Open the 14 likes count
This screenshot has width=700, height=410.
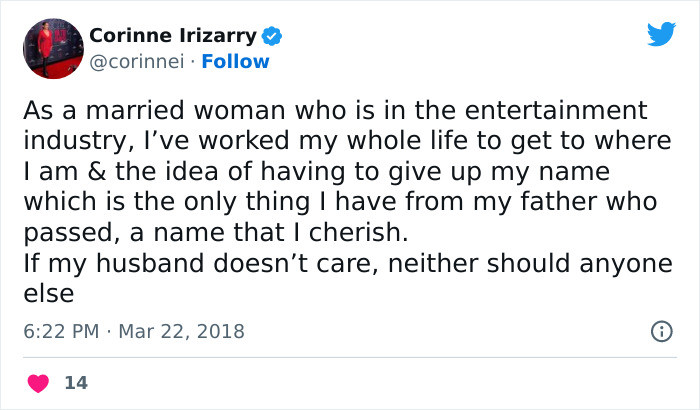click(75, 383)
